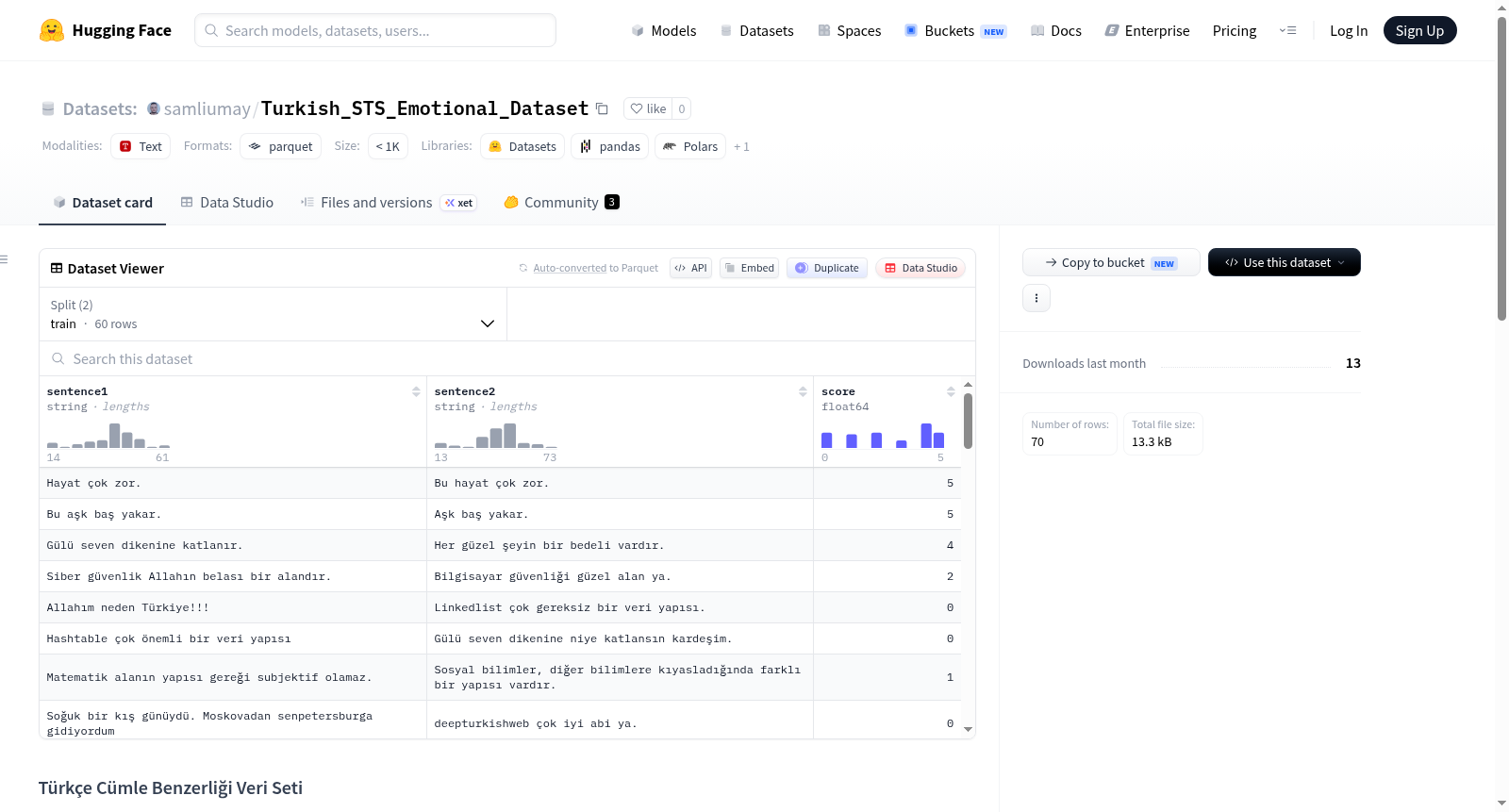Click samliumay user avatar

(x=154, y=108)
